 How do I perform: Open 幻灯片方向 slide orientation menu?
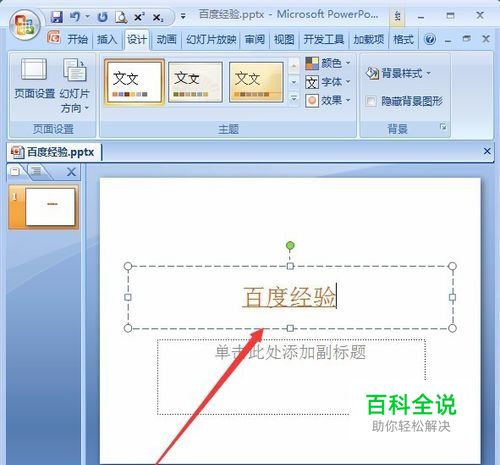pyautogui.click(x=75, y=86)
